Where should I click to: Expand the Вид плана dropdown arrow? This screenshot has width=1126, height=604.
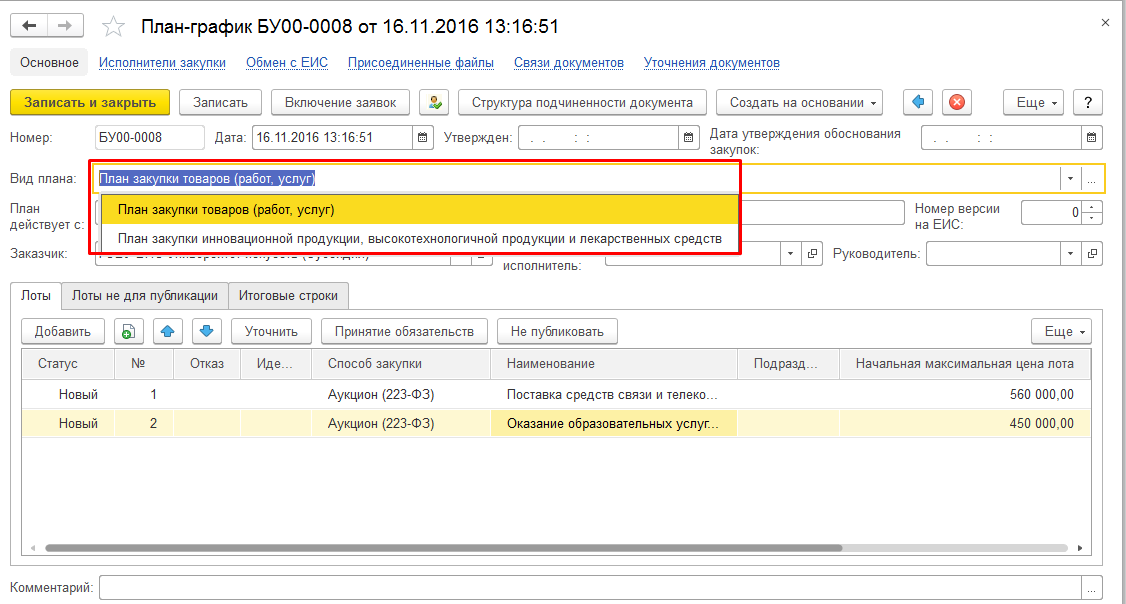click(1070, 179)
